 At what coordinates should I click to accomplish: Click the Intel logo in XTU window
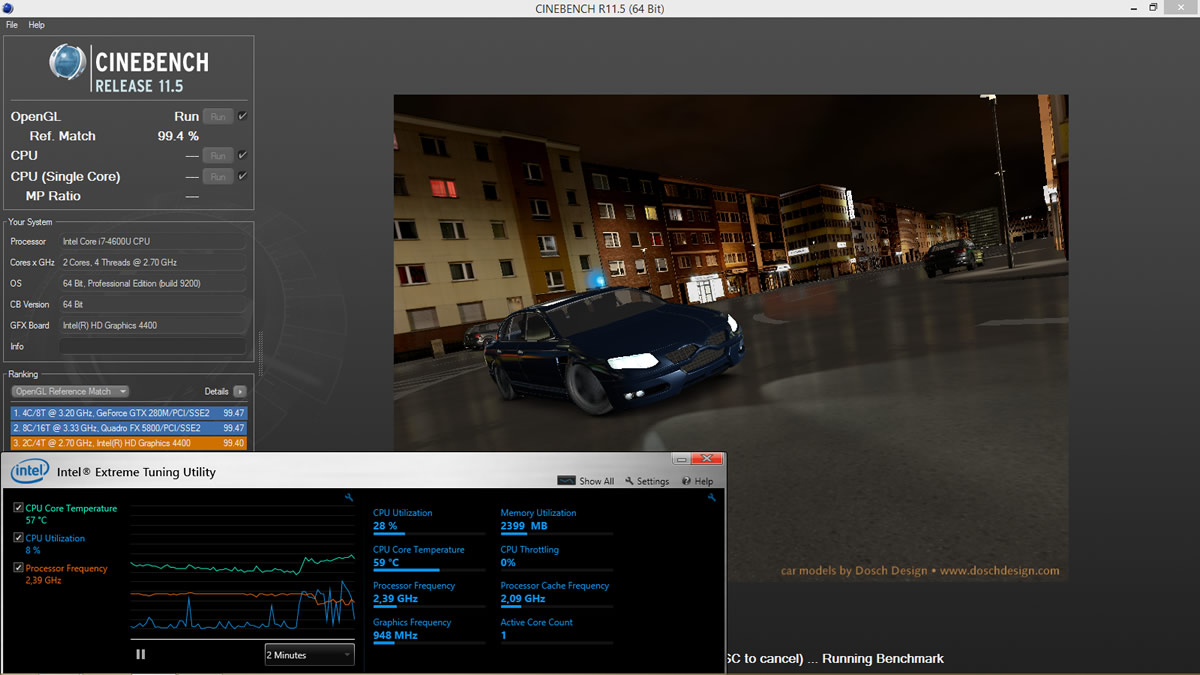pos(30,471)
